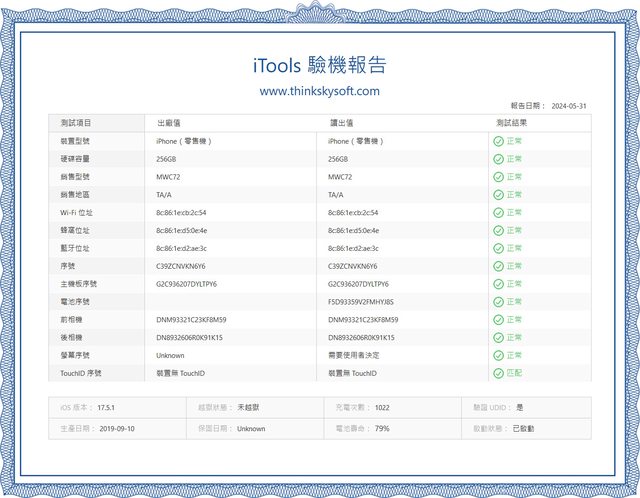Click the warranty date Unknown value

click(251, 429)
